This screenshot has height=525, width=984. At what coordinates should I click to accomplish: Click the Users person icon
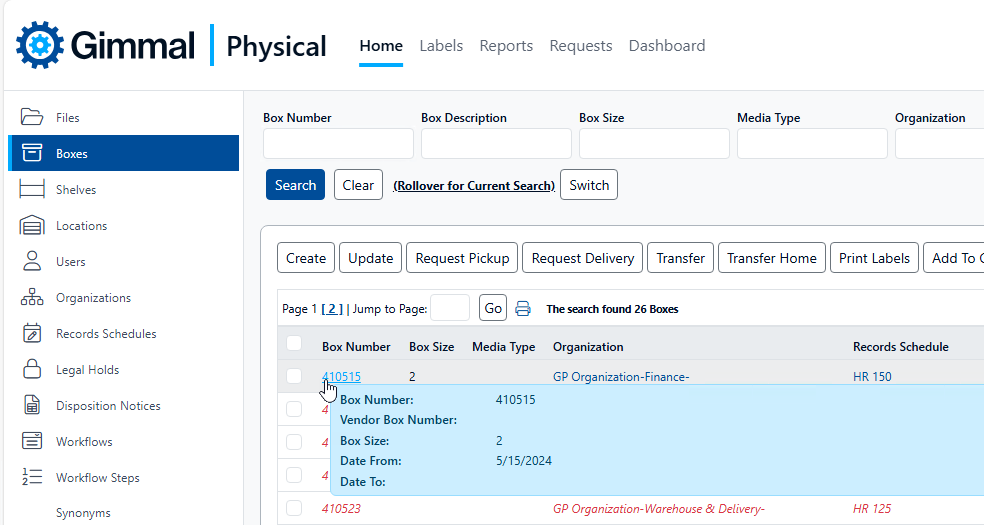[31, 261]
